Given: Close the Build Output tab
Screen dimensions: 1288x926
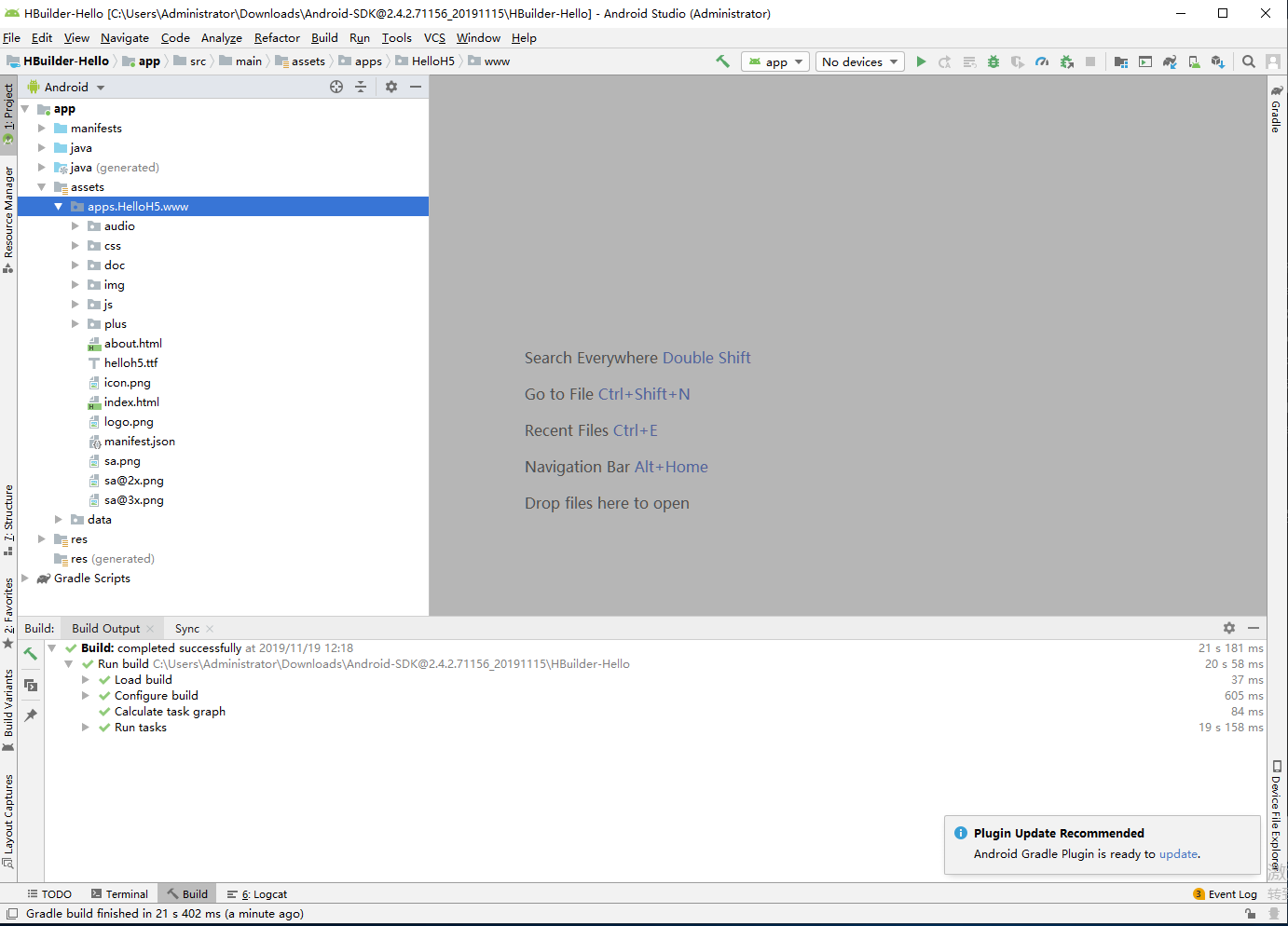Looking at the screenshot, I should coord(150,629).
